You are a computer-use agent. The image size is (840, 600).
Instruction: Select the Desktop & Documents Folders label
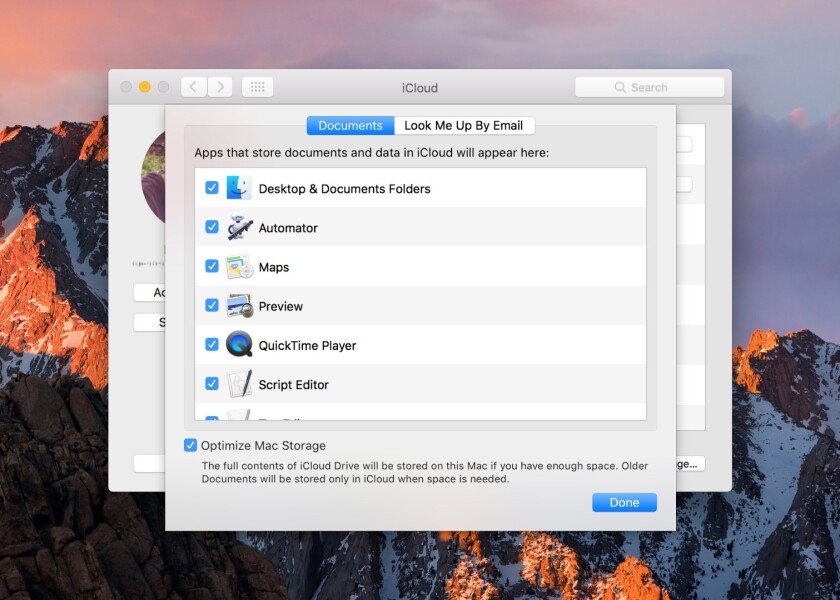point(344,189)
